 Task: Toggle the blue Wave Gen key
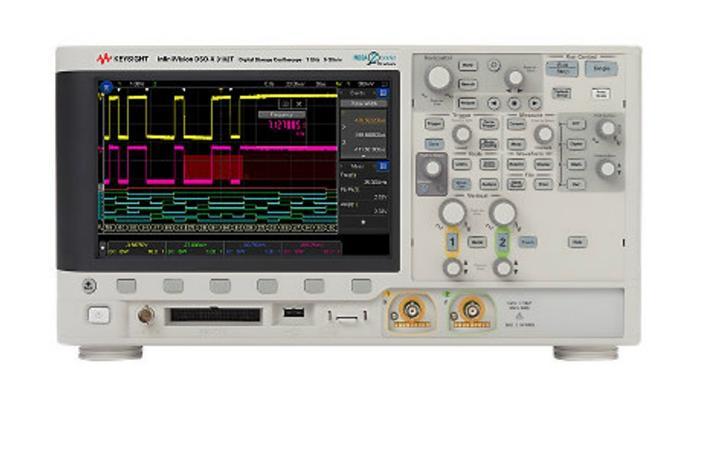pyautogui.click(x=461, y=184)
